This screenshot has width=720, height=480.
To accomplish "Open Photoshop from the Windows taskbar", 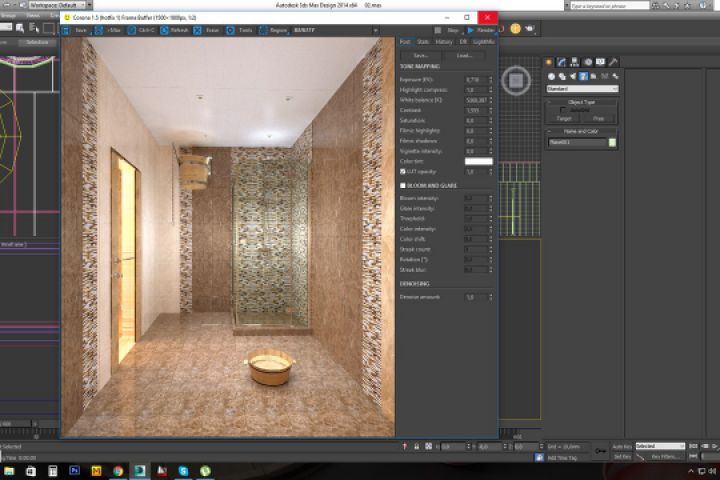I will [74, 470].
